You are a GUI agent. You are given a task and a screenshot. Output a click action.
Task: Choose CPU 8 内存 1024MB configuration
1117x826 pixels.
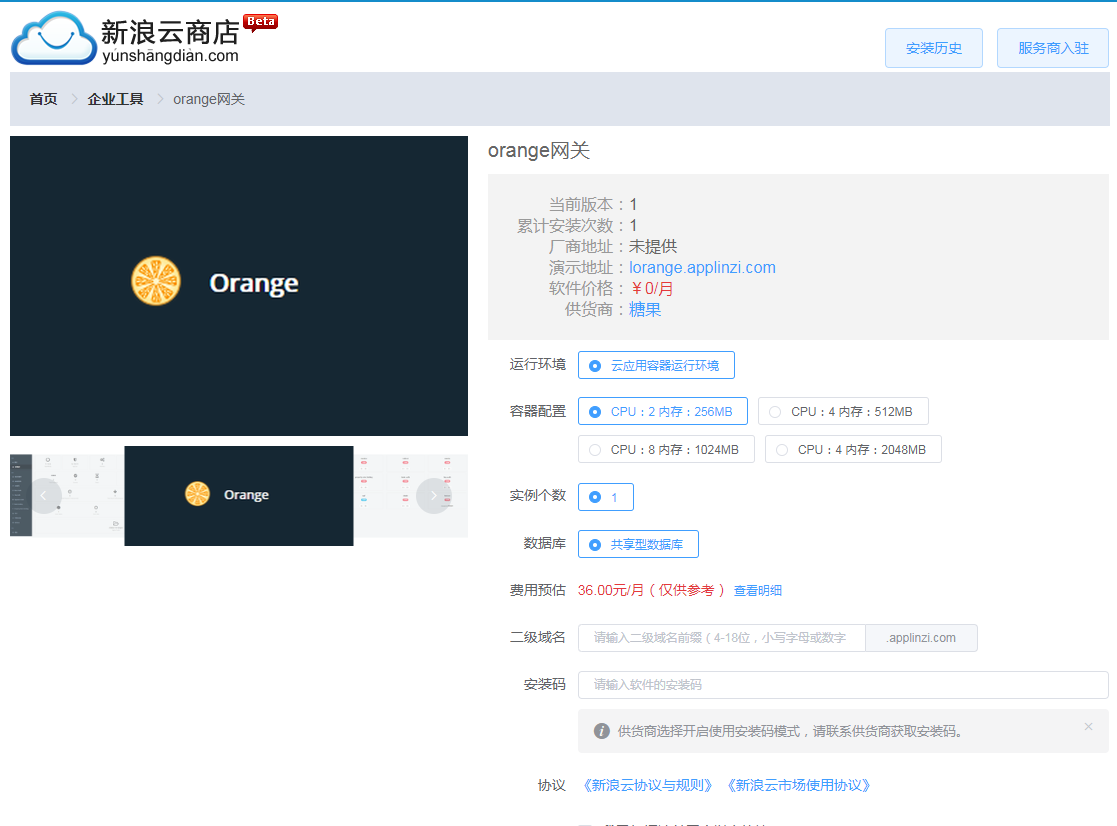coord(666,449)
